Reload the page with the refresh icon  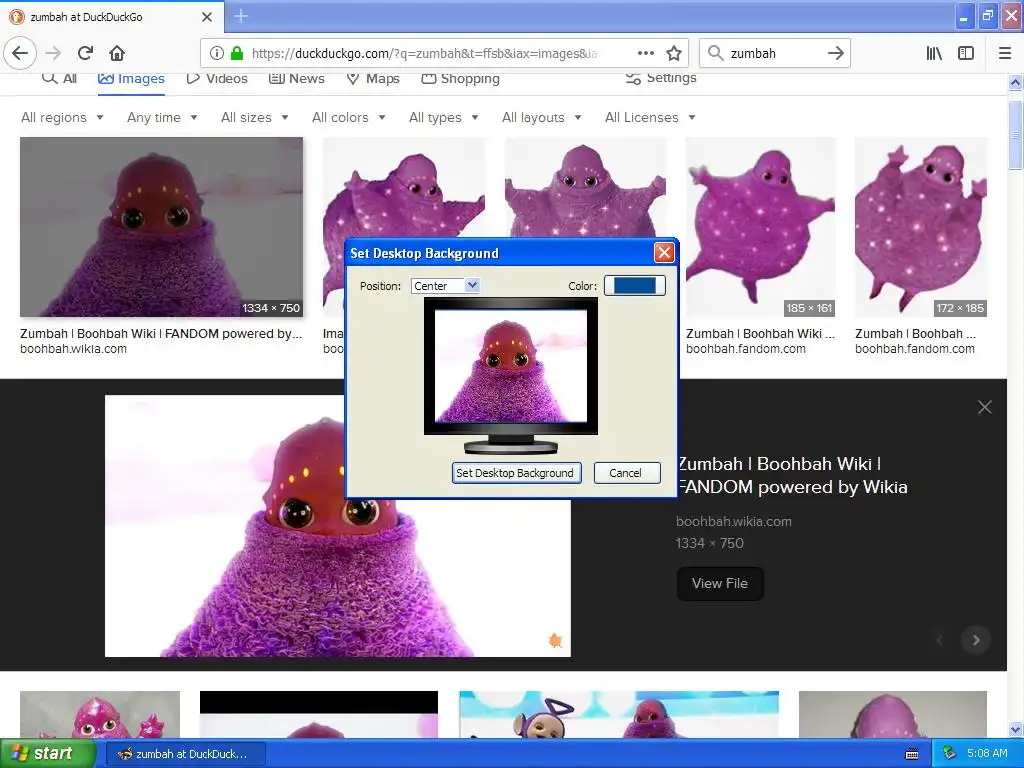86,53
